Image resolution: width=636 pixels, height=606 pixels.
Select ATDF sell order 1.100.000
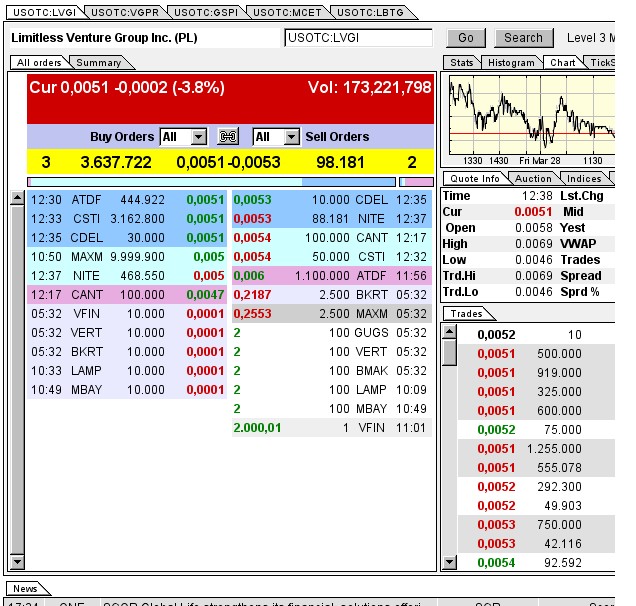pyautogui.click(x=332, y=276)
